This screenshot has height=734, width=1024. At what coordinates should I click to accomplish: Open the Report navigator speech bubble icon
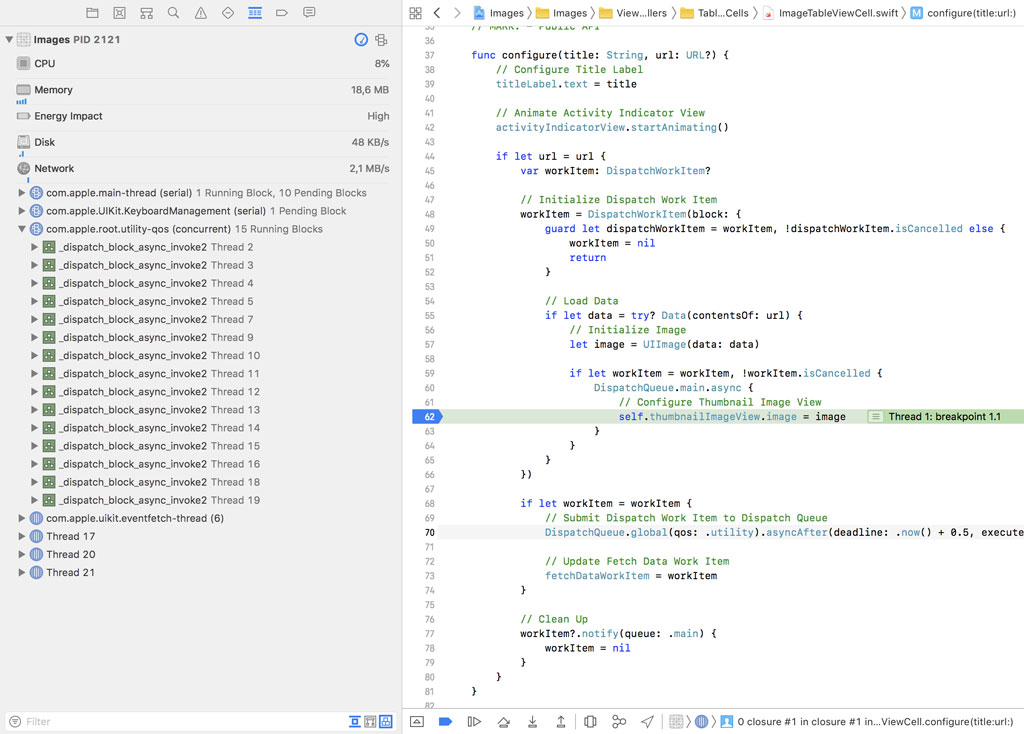click(310, 13)
